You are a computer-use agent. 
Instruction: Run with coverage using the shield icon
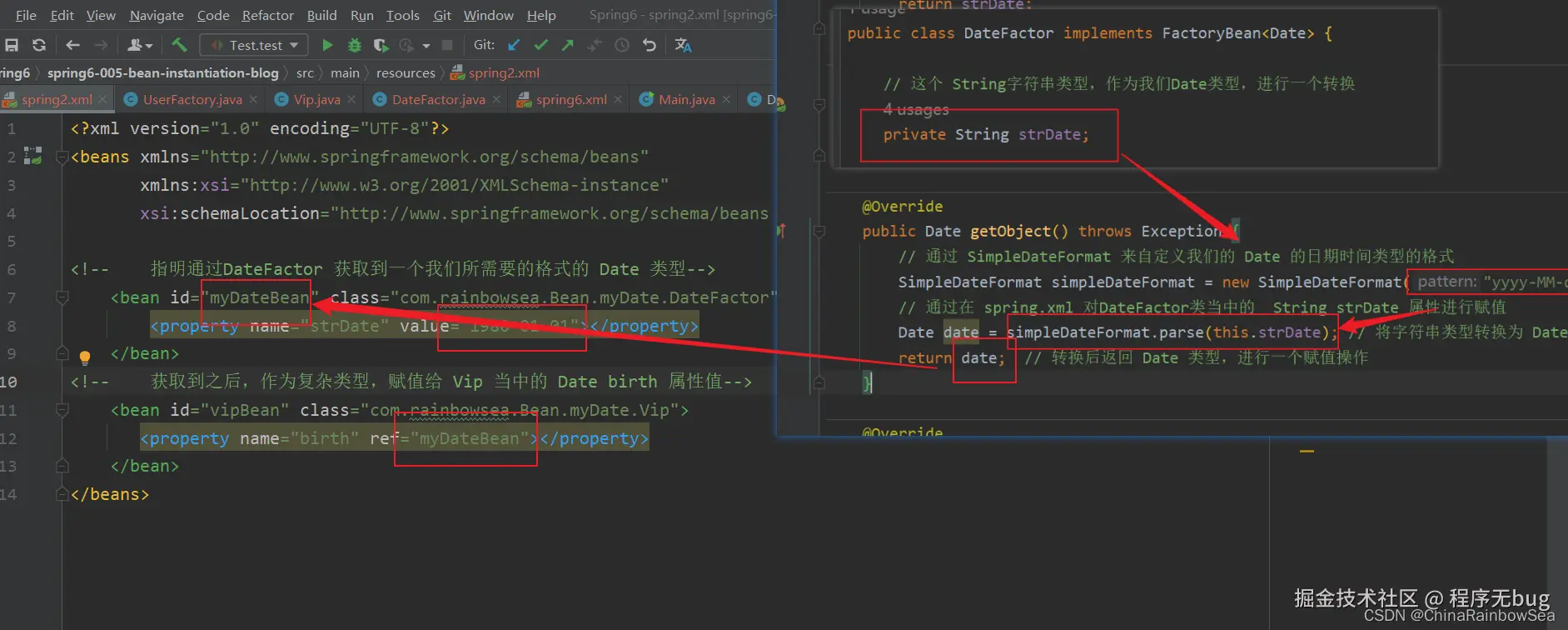pos(381,45)
